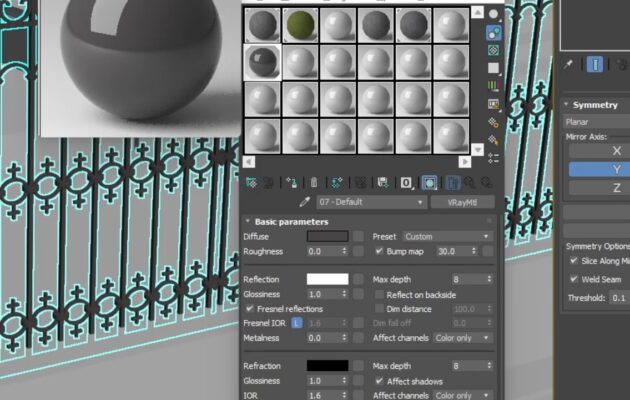Select the X mirror axis button

click(x=615, y=150)
